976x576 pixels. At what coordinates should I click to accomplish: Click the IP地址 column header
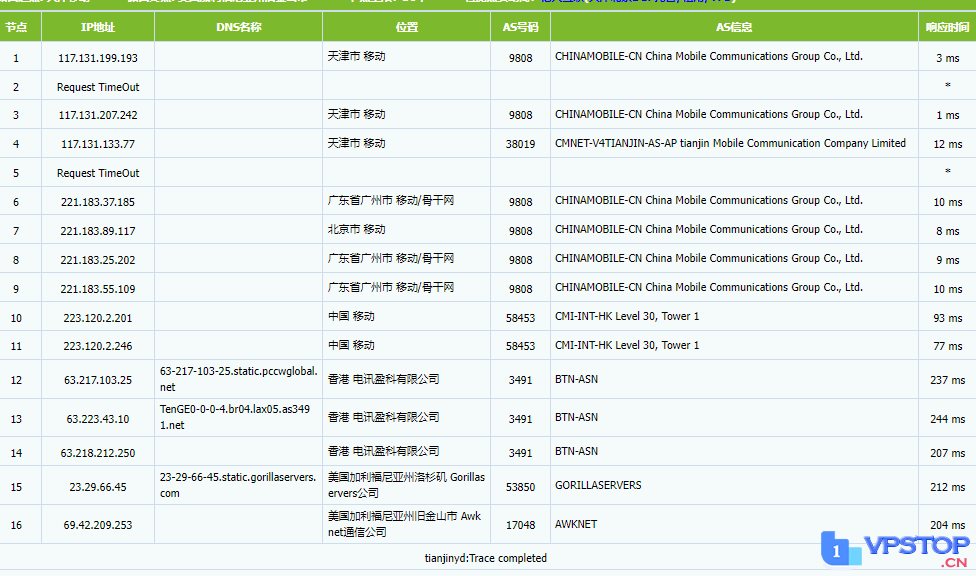[x=98, y=27]
